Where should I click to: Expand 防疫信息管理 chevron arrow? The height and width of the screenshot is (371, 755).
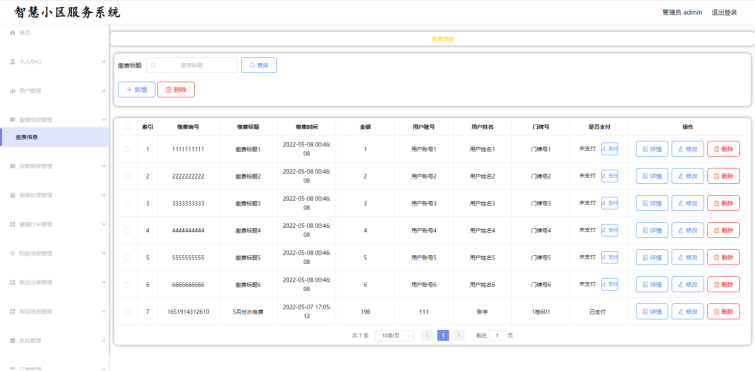pos(104,253)
